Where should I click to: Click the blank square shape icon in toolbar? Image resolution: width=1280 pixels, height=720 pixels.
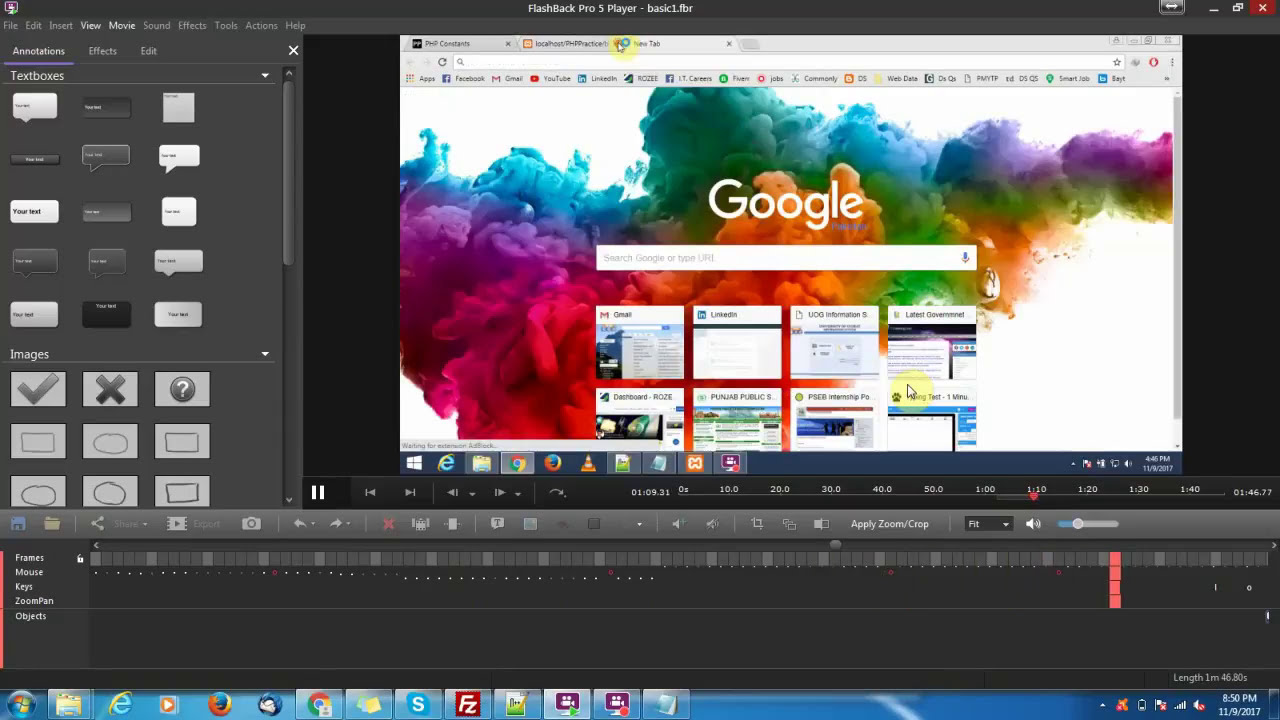click(x=594, y=524)
